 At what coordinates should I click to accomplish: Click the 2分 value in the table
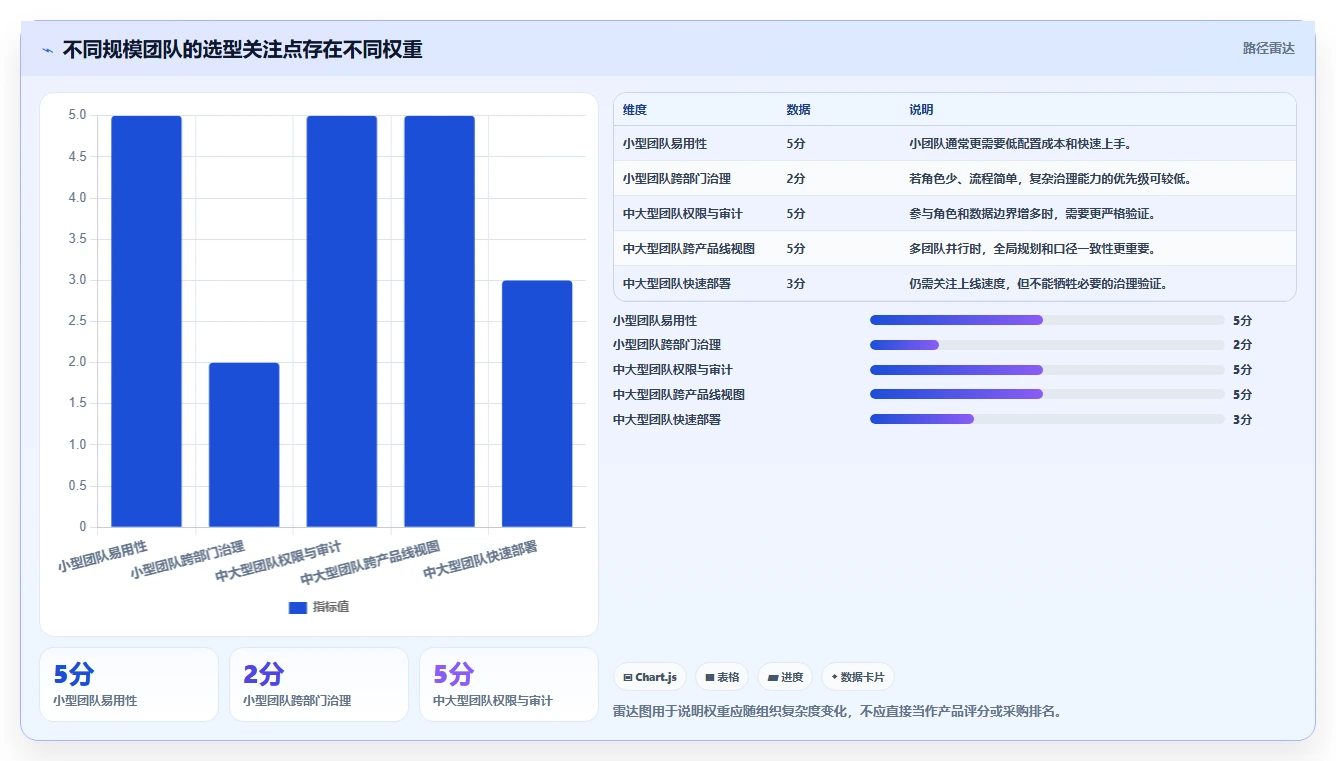click(796, 179)
